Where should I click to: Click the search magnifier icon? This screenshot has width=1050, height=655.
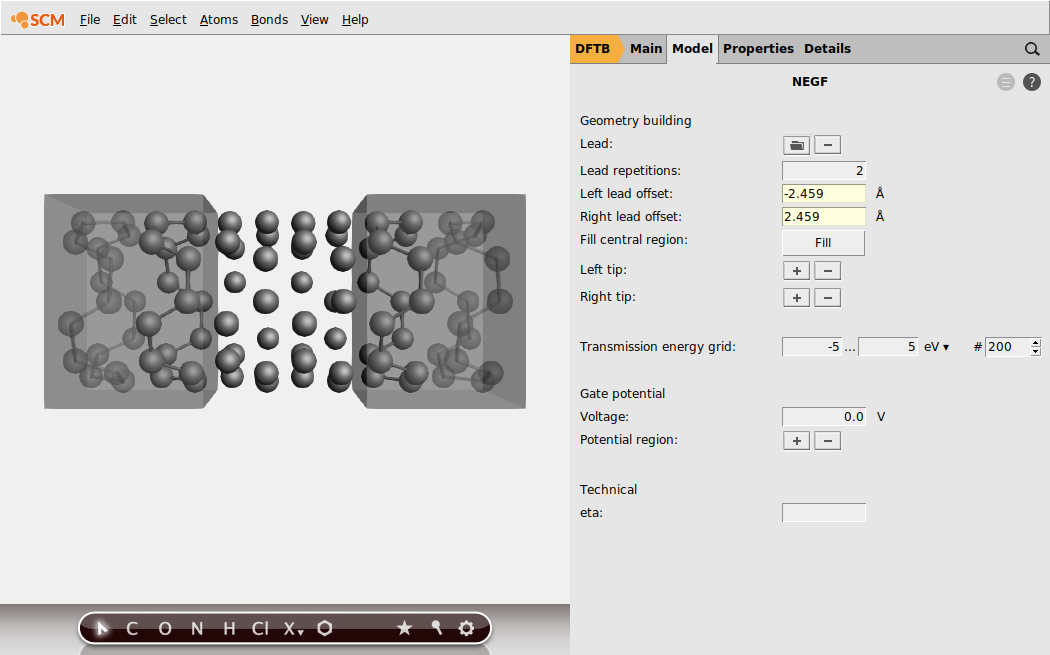tap(1032, 48)
